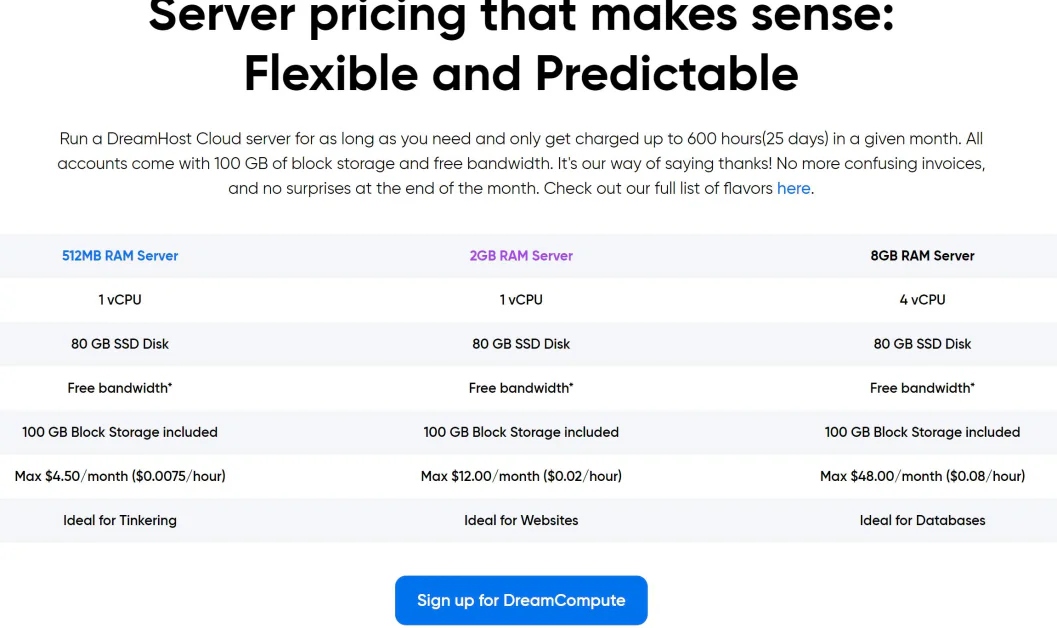Click the 'here' flavors list link
The image size is (1057, 628).
tap(793, 188)
